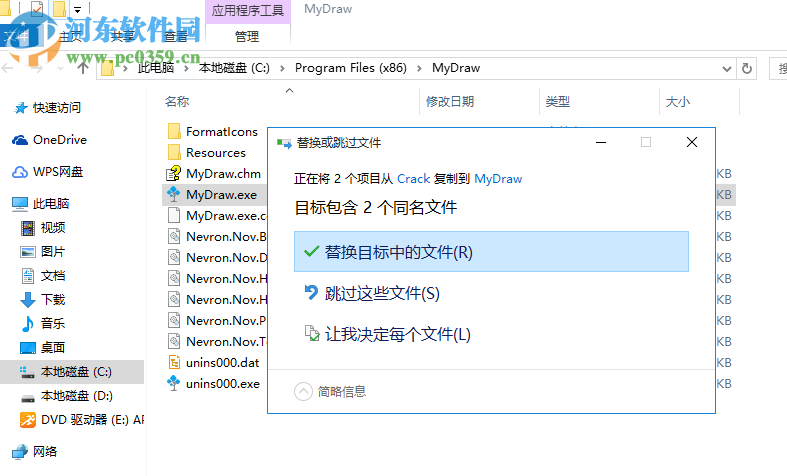Click the Network icon in the sidebar
The width and height of the screenshot is (787, 476).
point(20,452)
